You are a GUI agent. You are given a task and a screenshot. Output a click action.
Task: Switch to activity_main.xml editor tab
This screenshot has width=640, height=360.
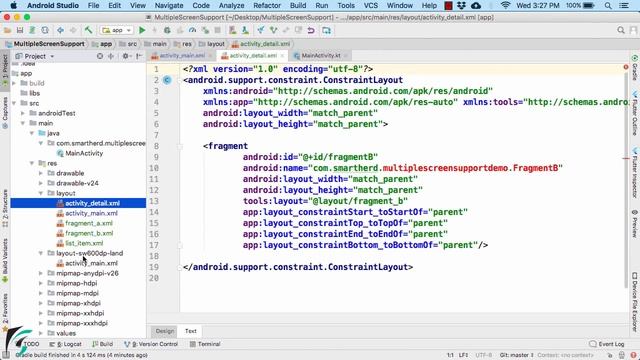pos(182,56)
